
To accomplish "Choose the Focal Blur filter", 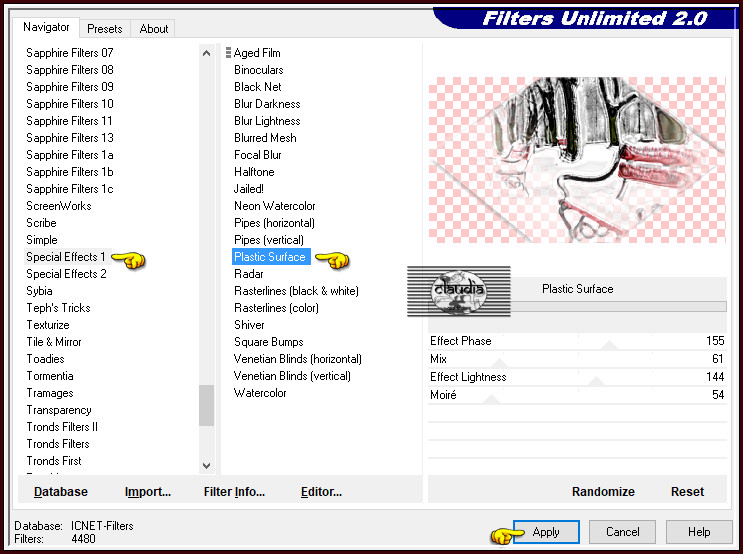I will pos(258,155).
